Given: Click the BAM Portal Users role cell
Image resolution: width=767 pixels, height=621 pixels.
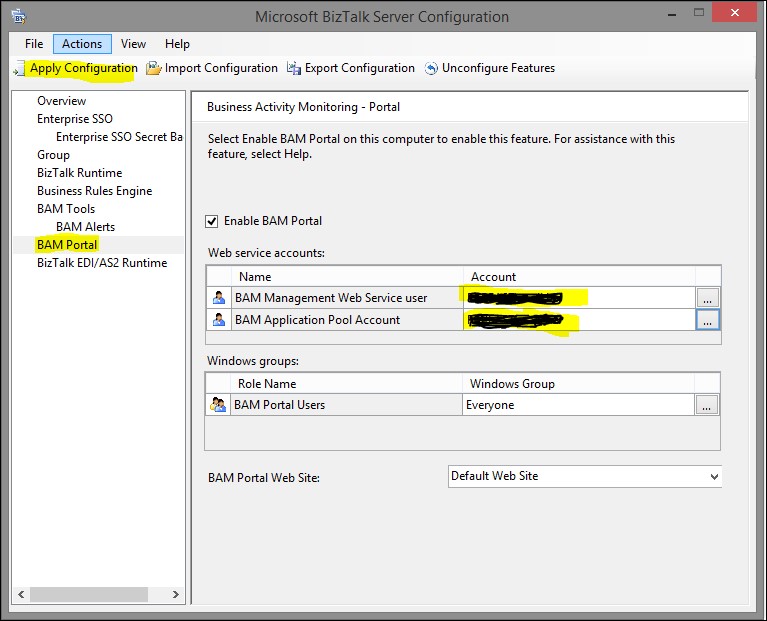Looking at the screenshot, I should point(346,405).
